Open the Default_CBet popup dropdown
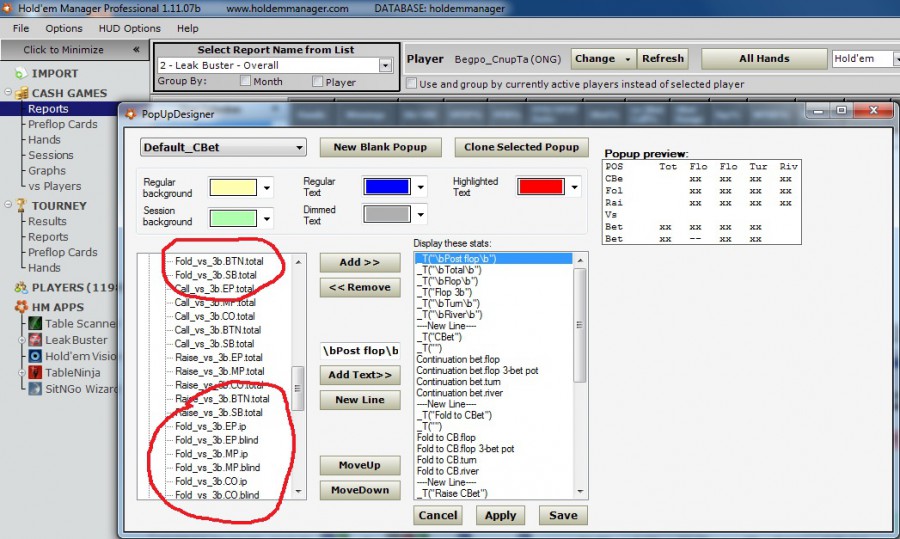 click(x=223, y=148)
